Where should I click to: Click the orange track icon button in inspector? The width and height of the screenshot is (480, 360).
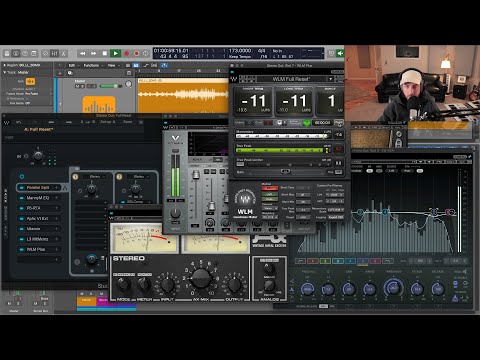point(30,81)
